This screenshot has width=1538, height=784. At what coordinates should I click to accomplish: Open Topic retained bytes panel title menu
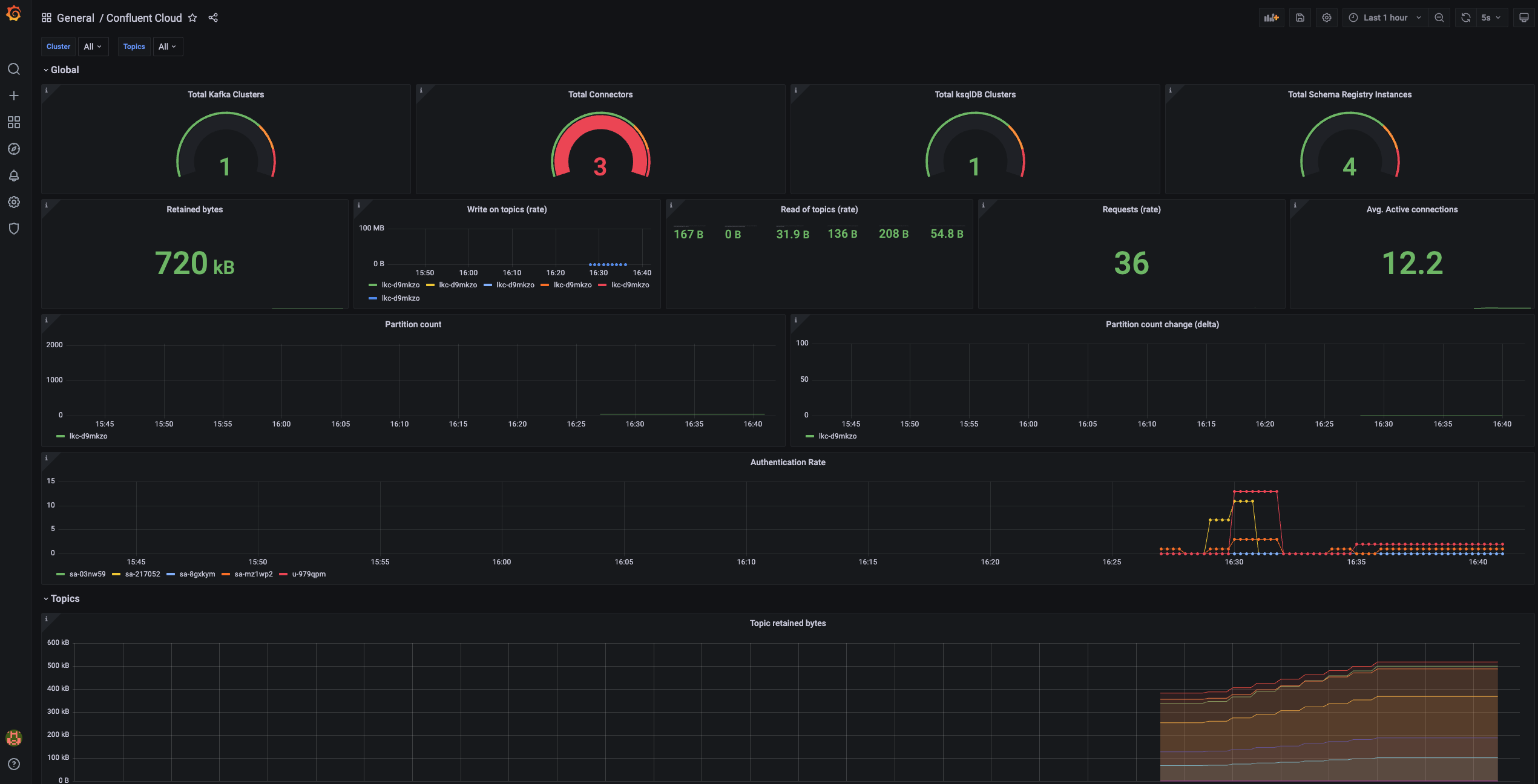point(787,623)
